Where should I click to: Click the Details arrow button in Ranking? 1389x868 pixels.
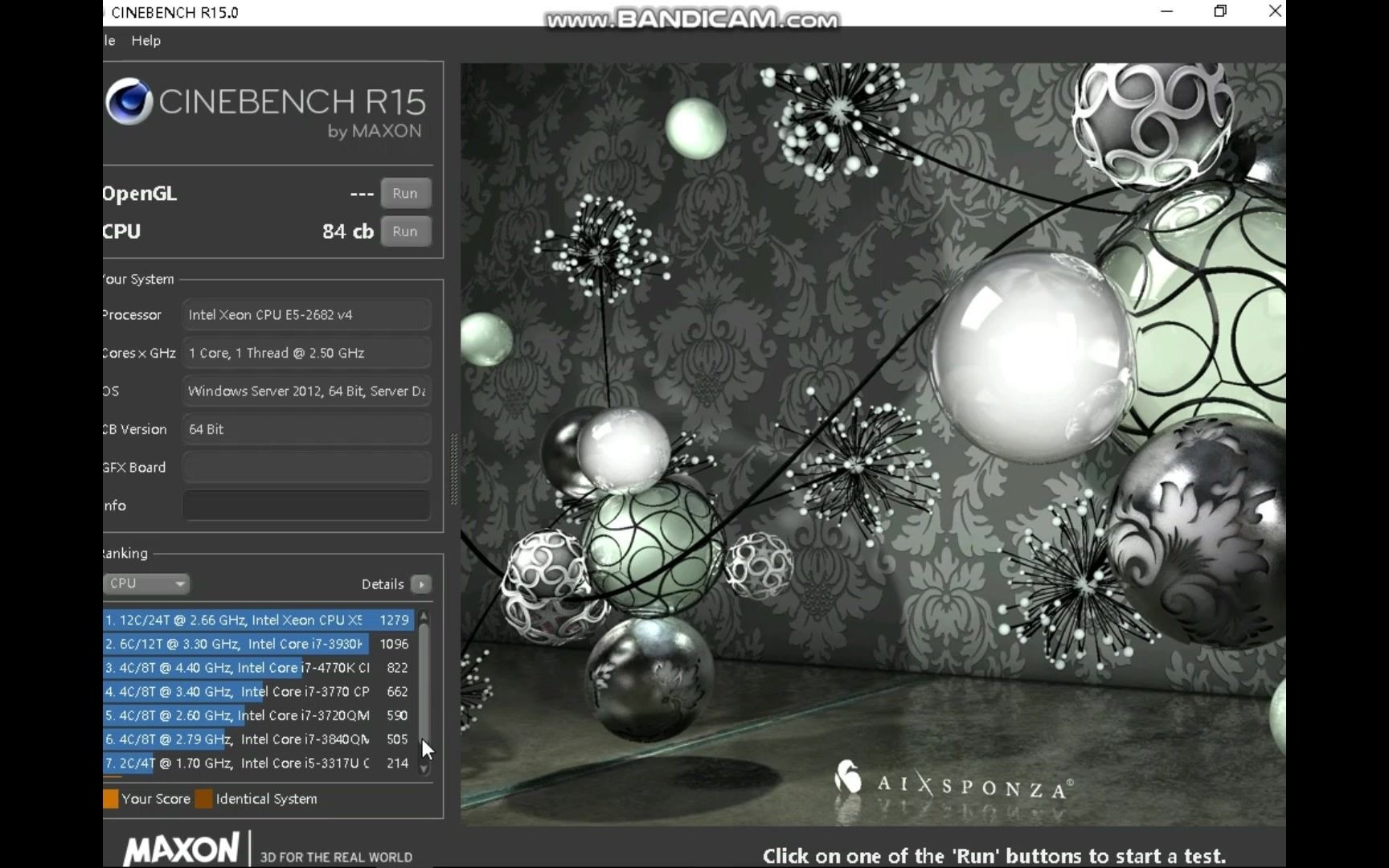click(420, 584)
